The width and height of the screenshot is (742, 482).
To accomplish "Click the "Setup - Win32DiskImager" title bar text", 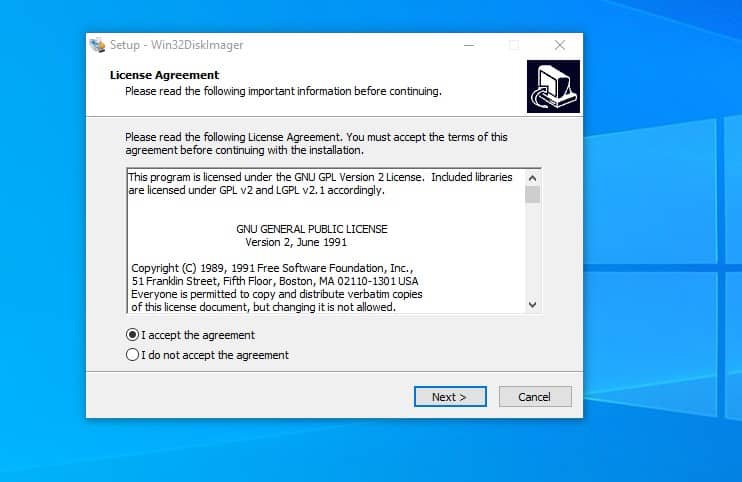I will click(176, 45).
